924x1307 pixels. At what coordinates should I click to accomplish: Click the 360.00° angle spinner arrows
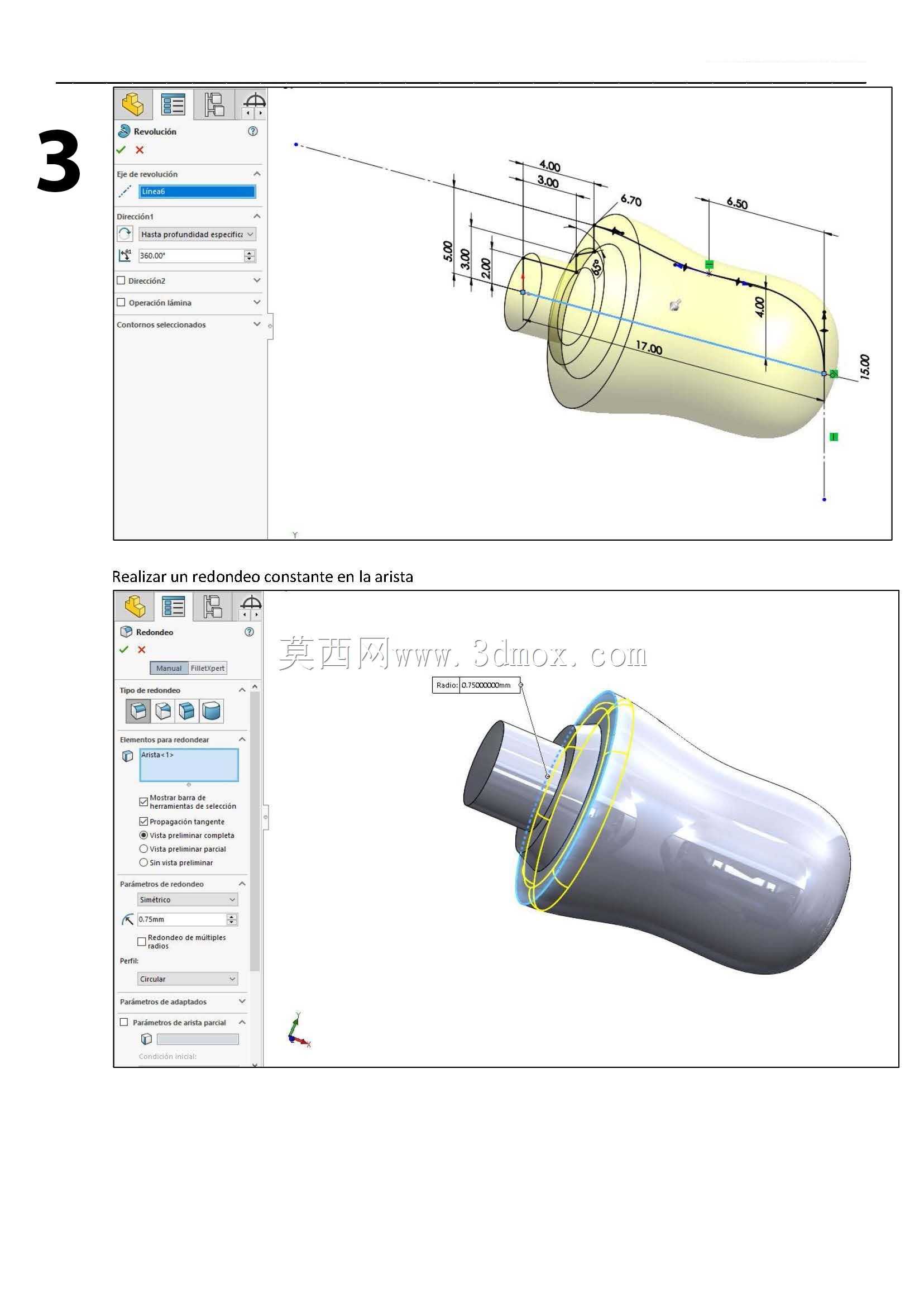click(x=250, y=256)
